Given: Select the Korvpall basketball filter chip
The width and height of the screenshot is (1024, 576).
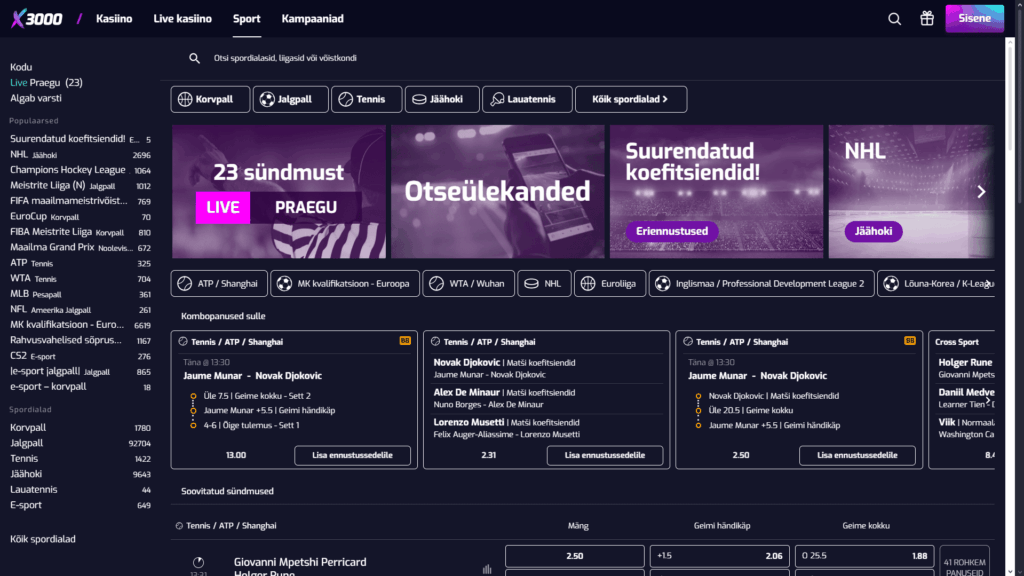Looking at the screenshot, I should pyautogui.click(x=210, y=99).
